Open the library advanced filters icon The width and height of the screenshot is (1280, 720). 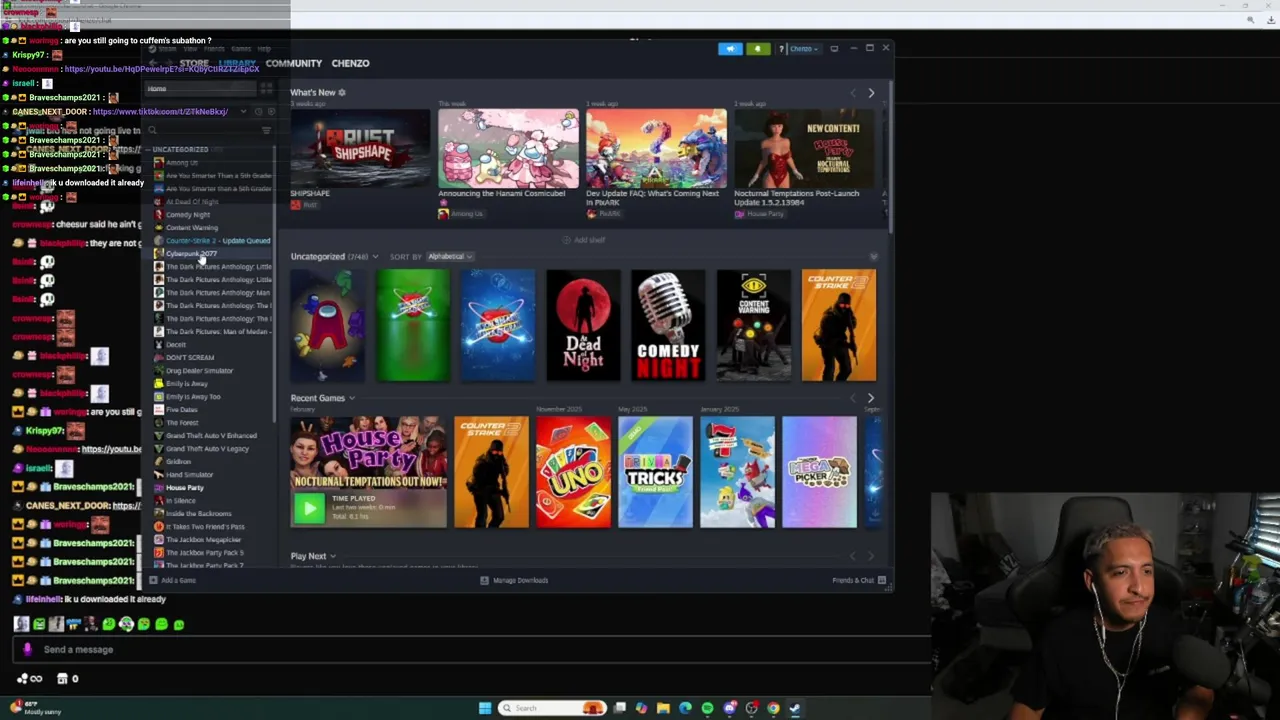pos(266,131)
